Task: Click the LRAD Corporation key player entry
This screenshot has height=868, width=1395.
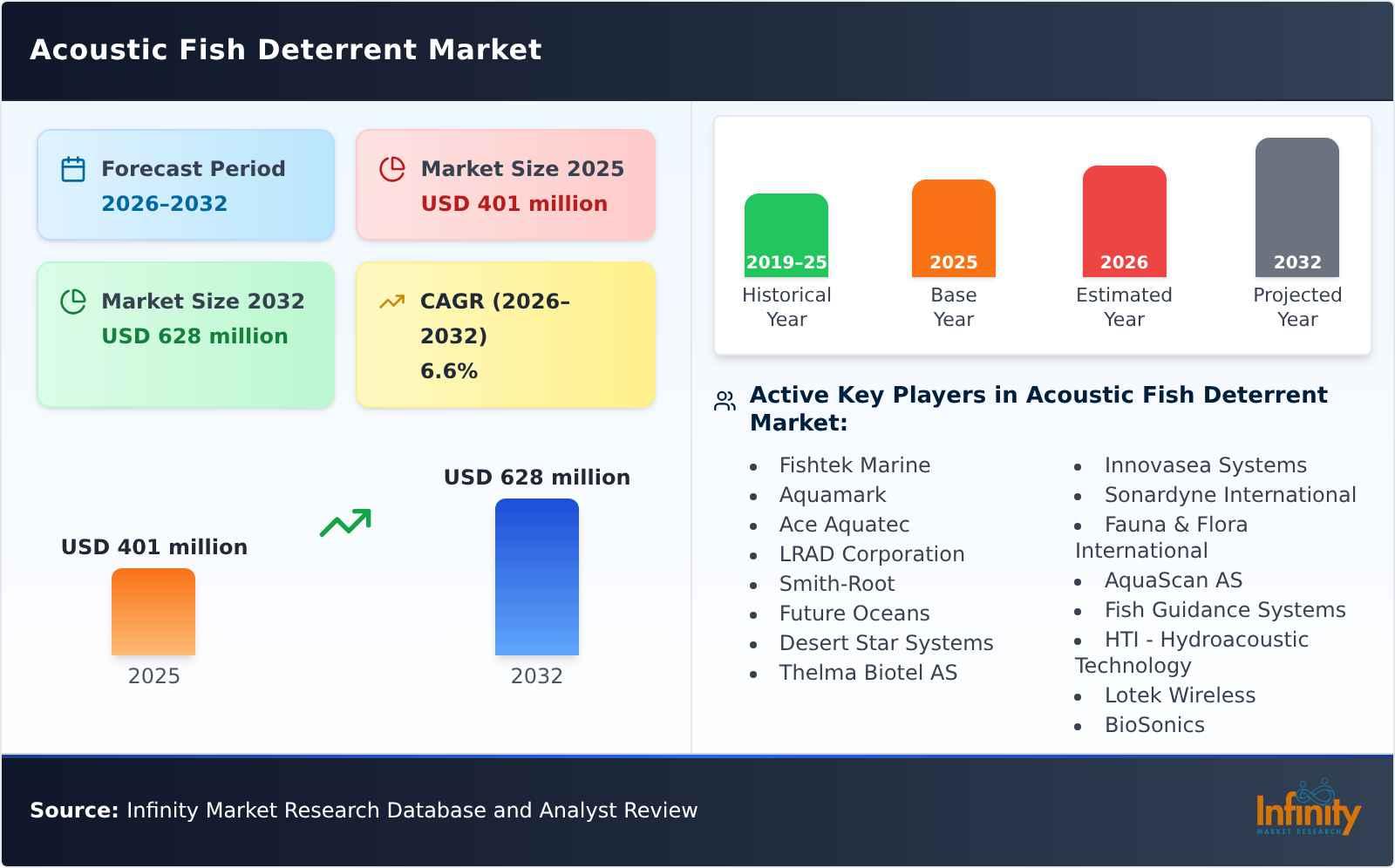Action: (872, 553)
